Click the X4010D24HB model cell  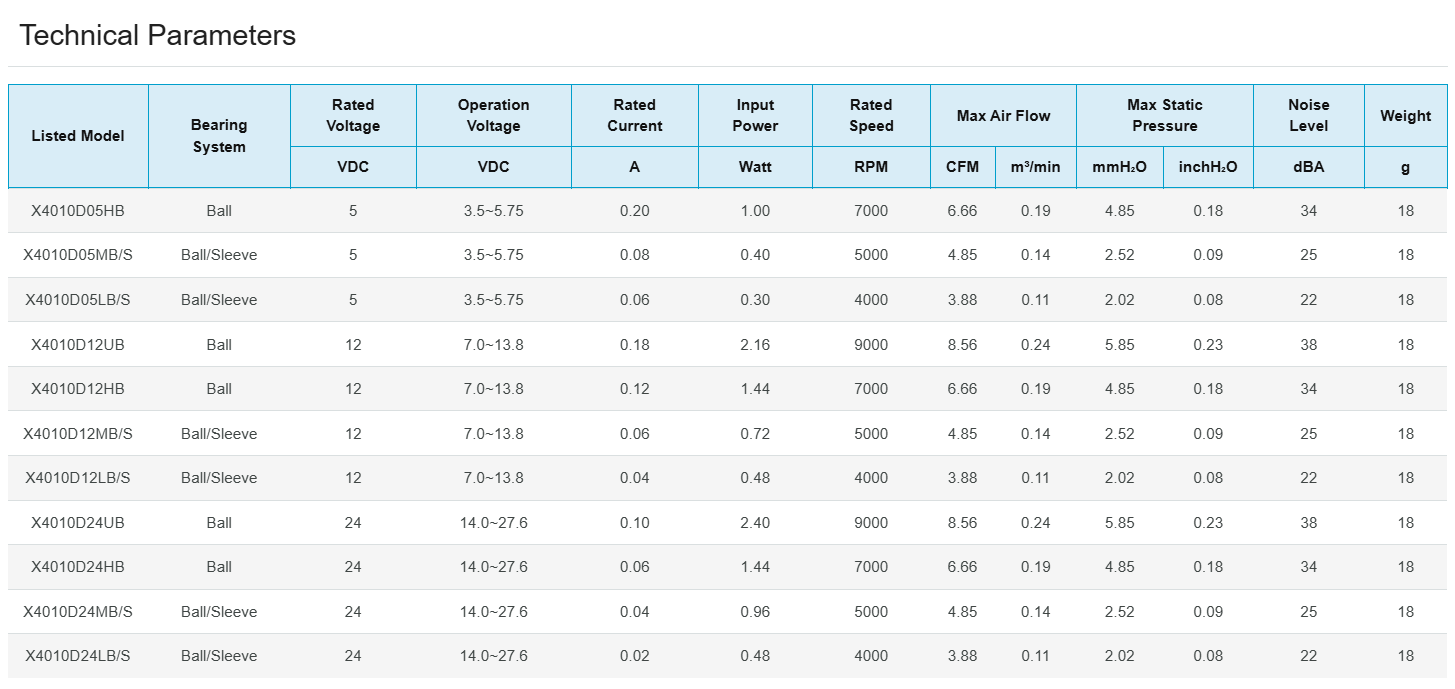(78, 567)
